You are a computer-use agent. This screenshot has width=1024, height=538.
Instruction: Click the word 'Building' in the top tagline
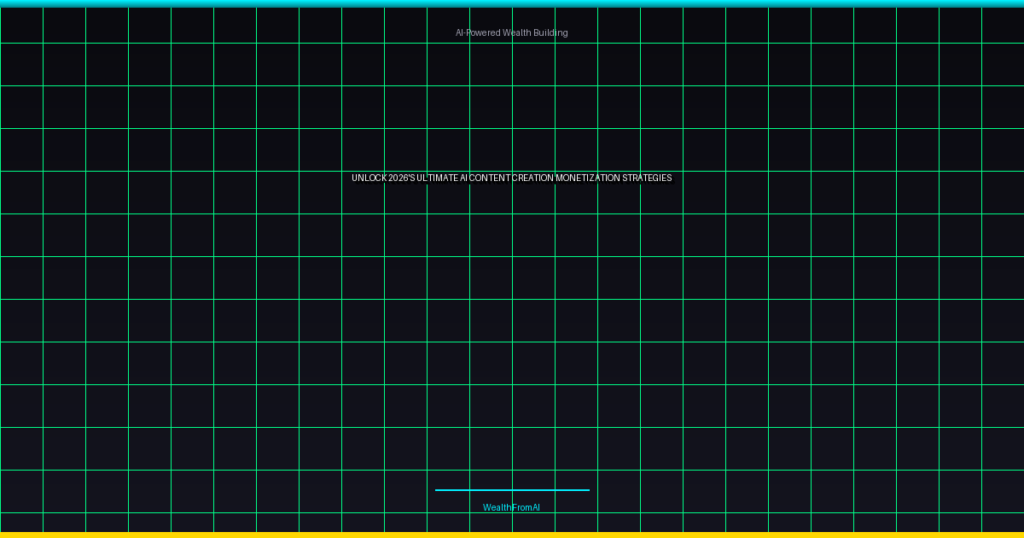(551, 33)
